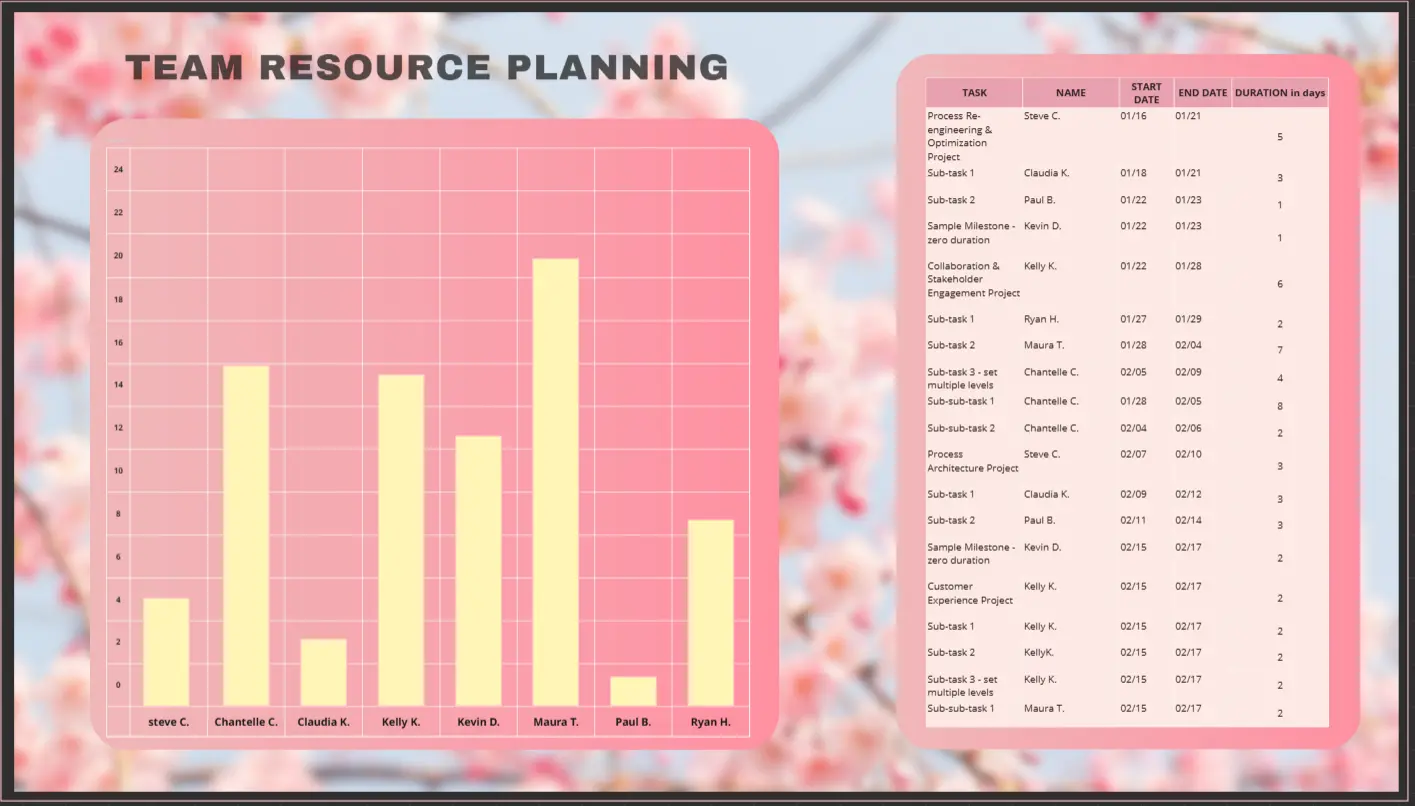Viewport: 1415px width, 806px height.
Task: Select the START DATE header
Action: (x=1145, y=92)
